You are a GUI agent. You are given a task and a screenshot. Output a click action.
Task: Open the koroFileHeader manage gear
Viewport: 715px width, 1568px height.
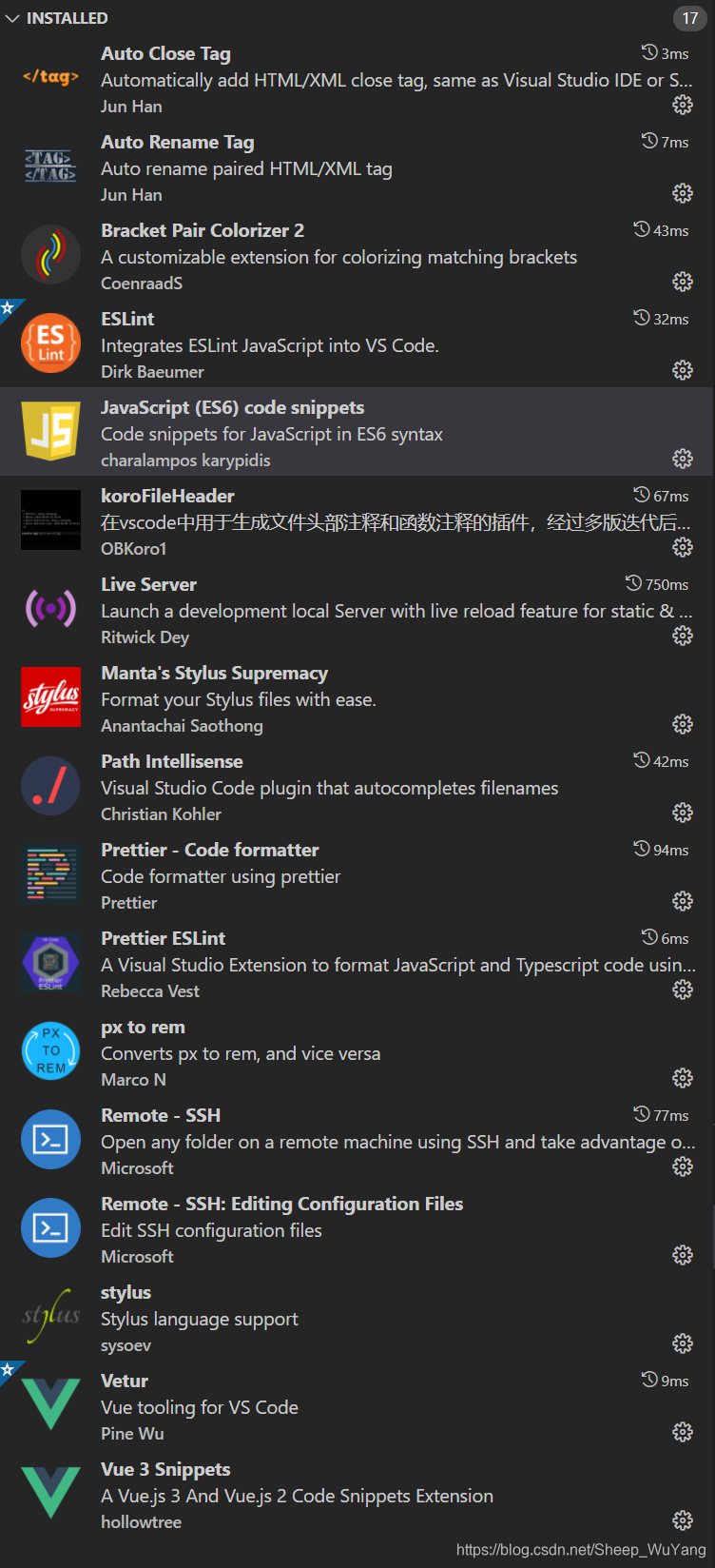pyautogui.click(x=683, y=547)
